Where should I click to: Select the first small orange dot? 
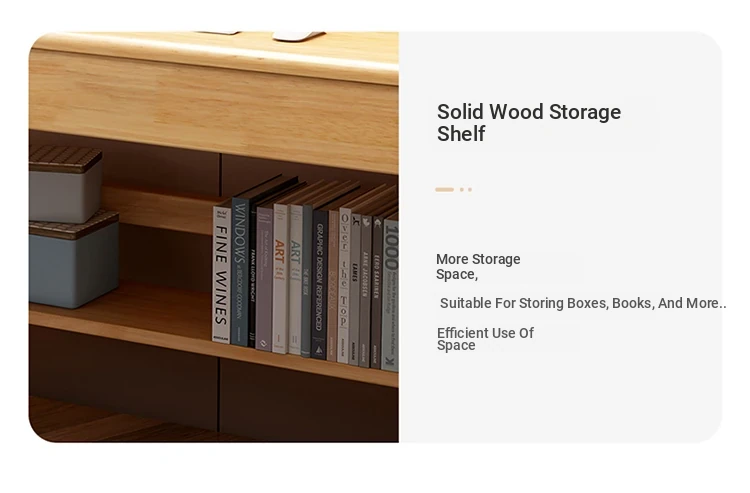coord(462,190)
